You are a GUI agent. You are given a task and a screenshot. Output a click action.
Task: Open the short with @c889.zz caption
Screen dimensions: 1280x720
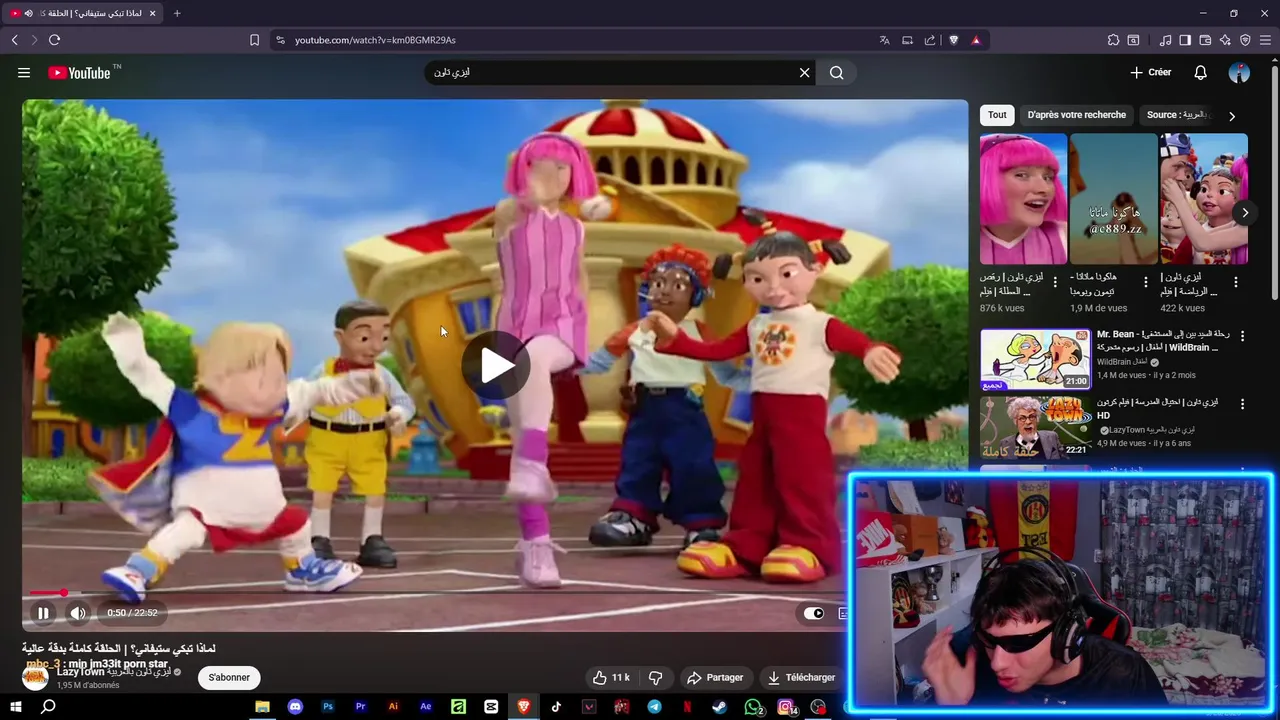tap(1113, 199)
